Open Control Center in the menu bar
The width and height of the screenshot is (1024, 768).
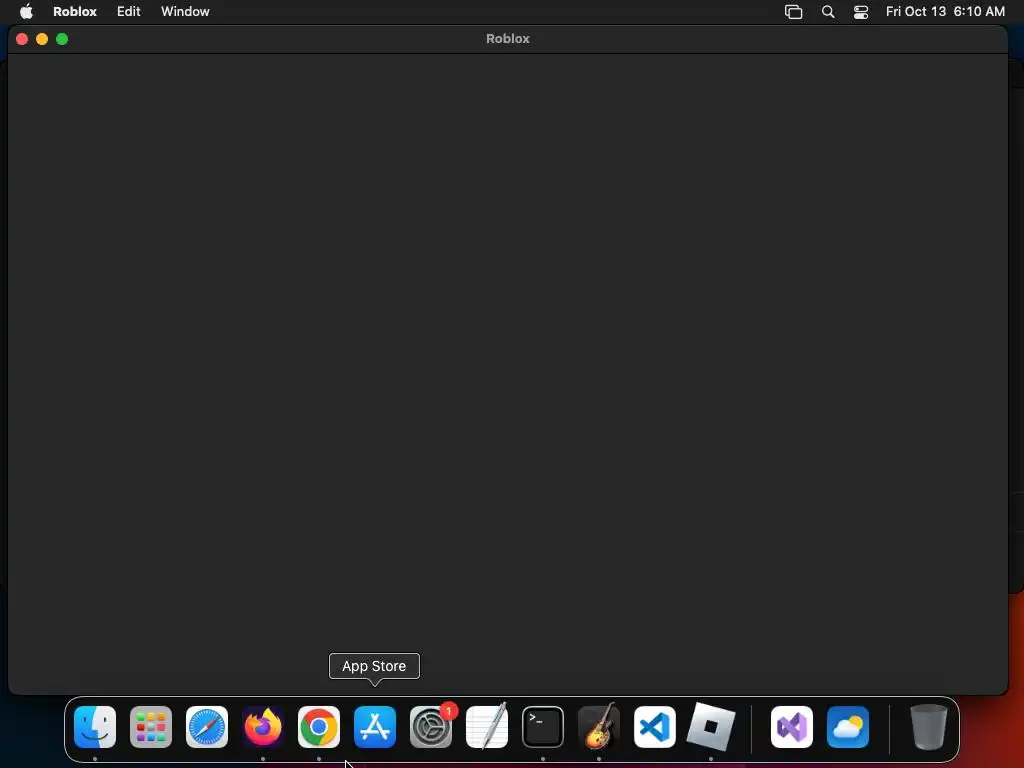pos(861,12)
